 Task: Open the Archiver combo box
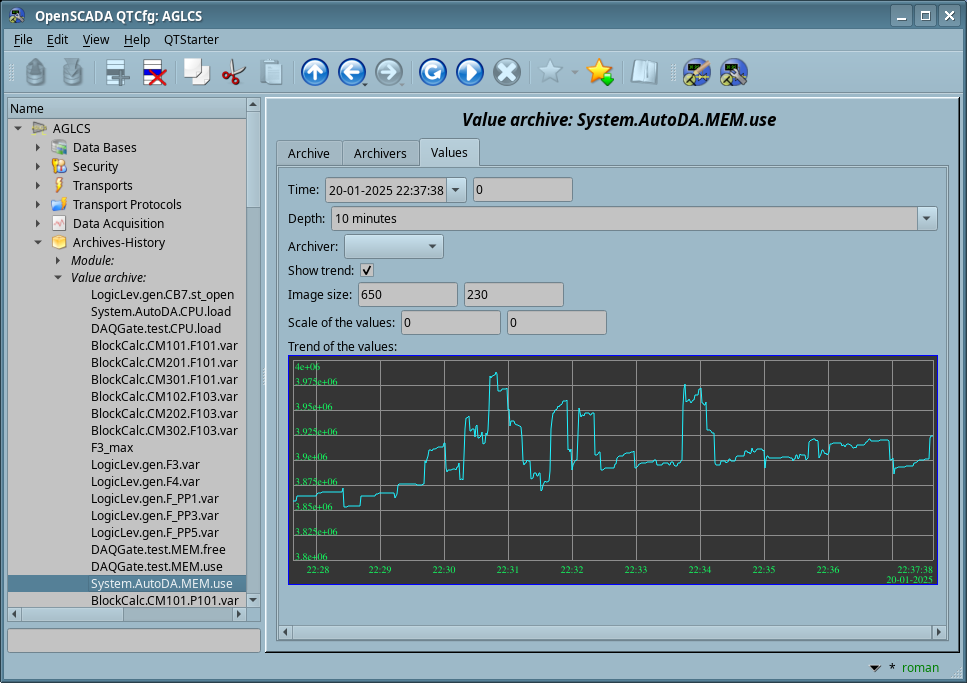pos(394,246)
